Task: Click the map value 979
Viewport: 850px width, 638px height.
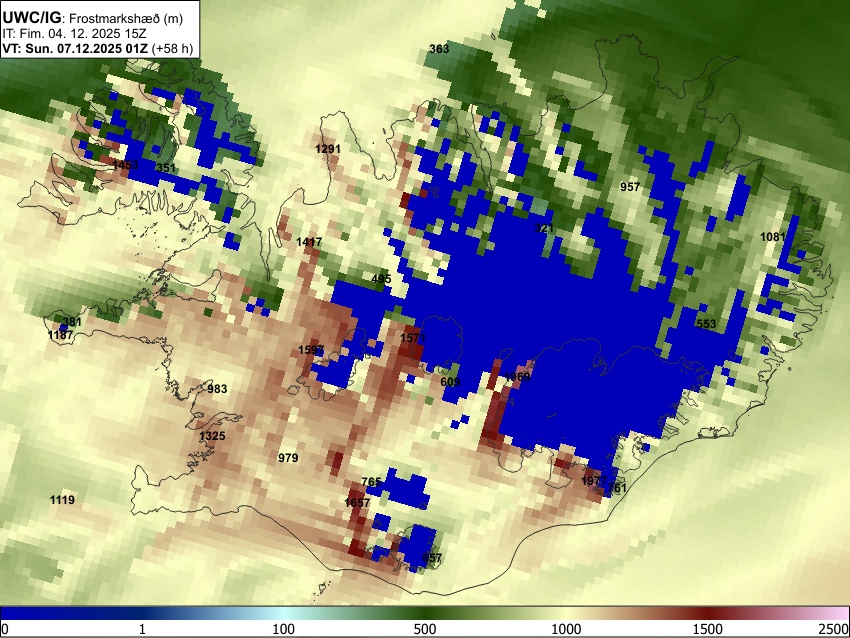Action: point(288,458)
